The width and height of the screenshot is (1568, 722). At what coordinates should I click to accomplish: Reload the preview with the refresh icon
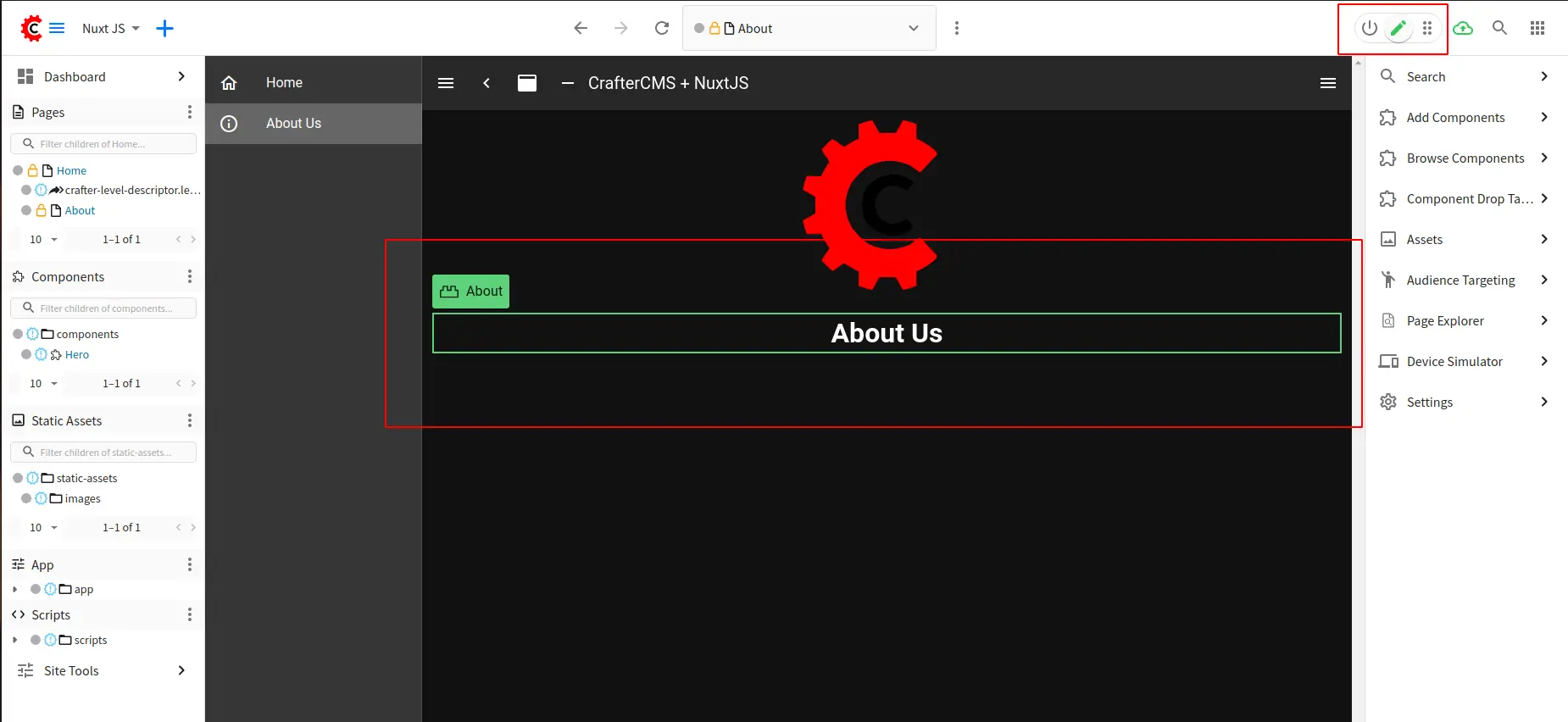coord(662,28)
